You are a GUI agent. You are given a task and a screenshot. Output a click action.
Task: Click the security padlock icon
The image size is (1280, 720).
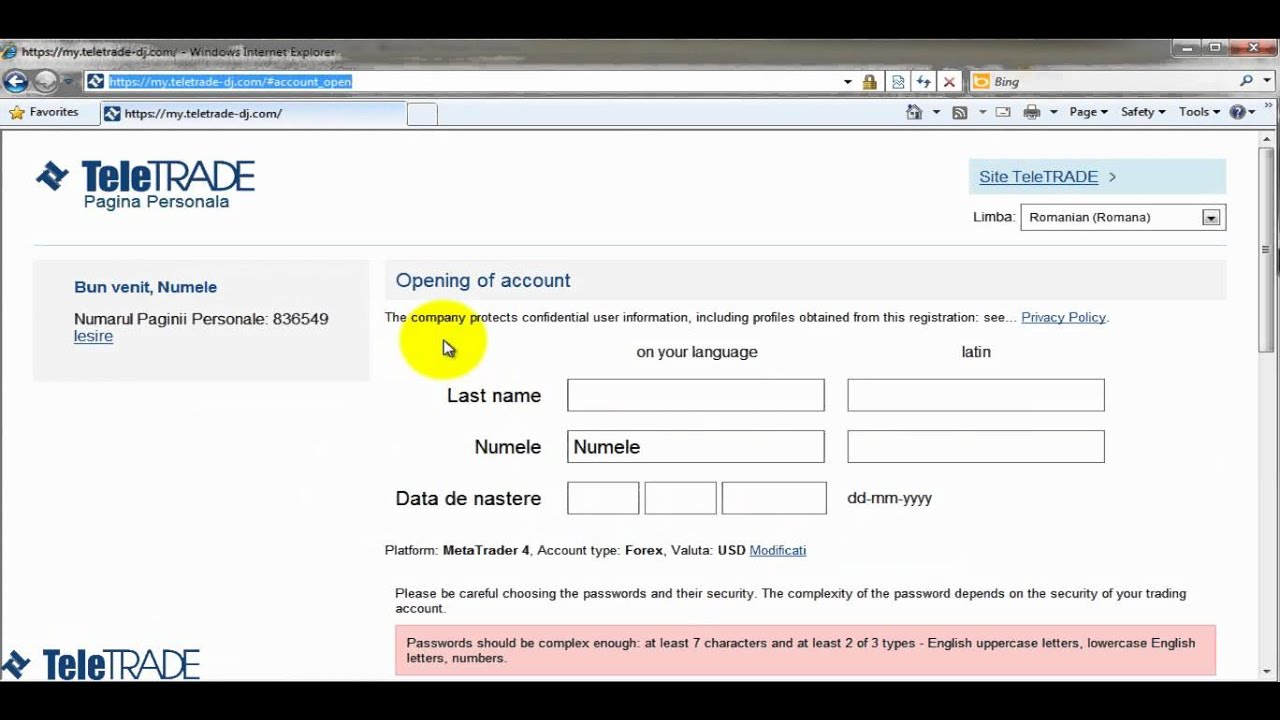870,82
